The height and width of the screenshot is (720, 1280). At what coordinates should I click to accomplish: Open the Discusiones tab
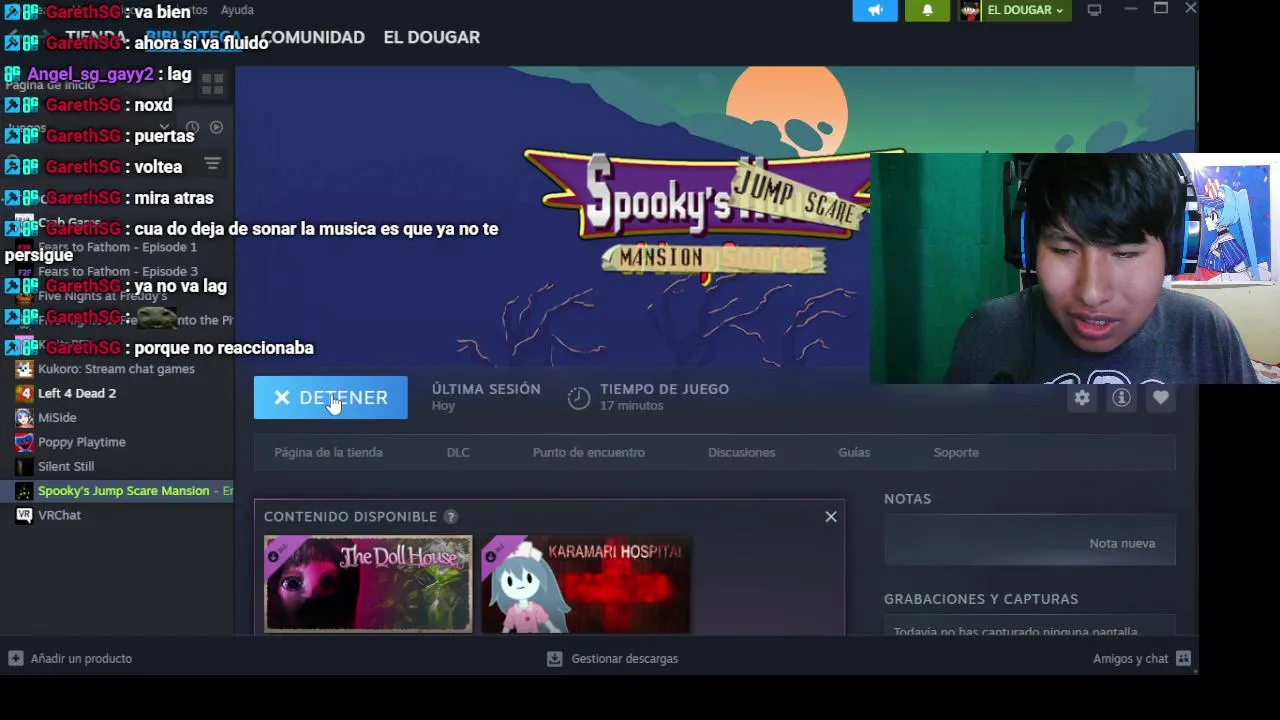(x=741, y=452)
